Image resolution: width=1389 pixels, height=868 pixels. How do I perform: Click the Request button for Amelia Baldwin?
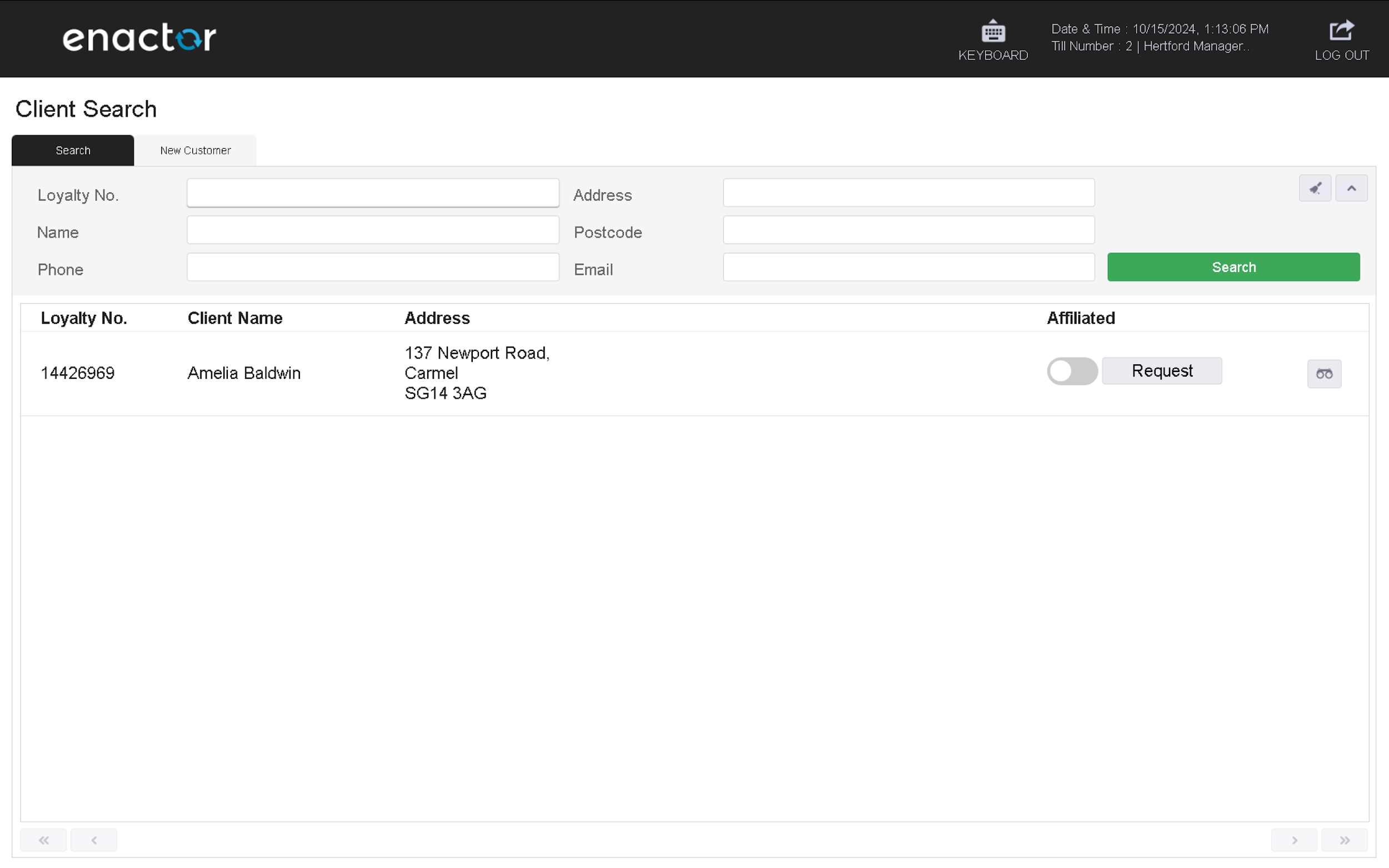[x=1162, y=370]
